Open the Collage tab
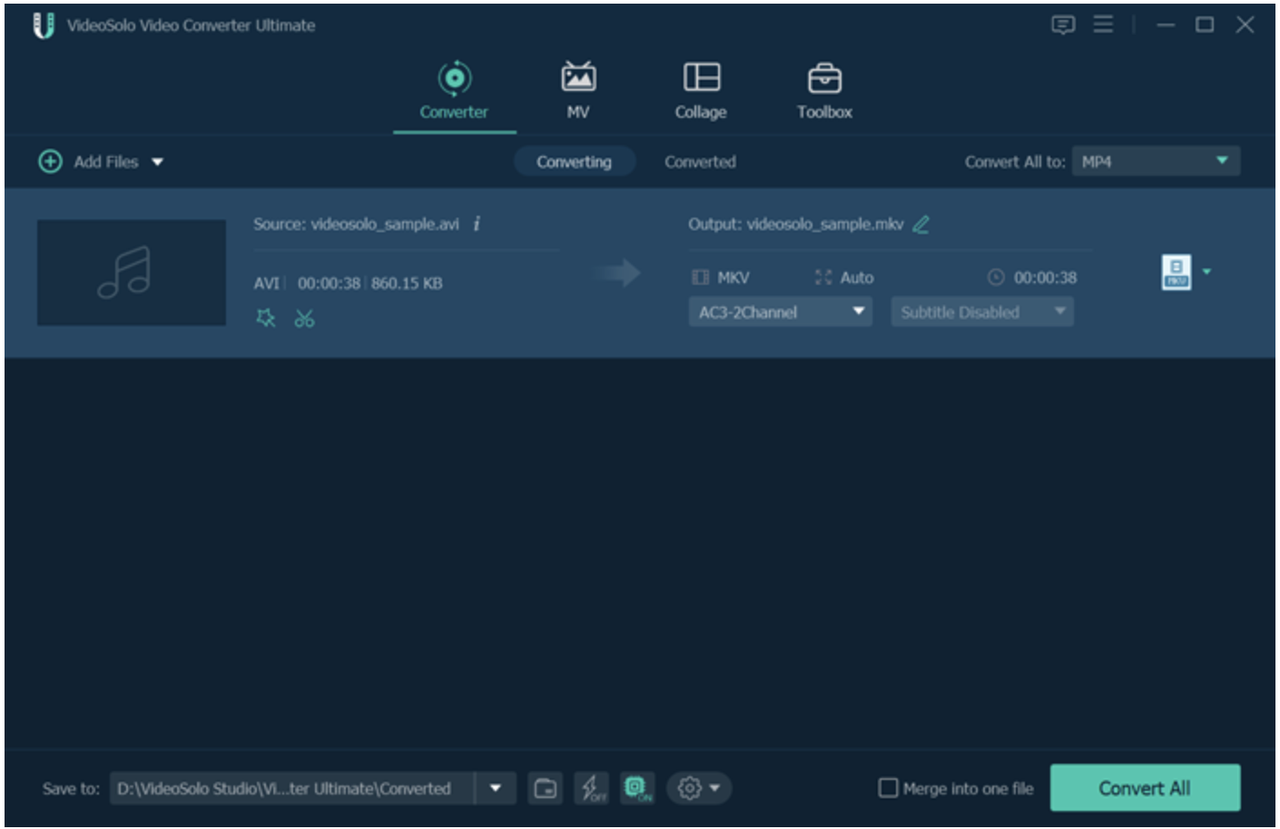 (x=700, y=91)
